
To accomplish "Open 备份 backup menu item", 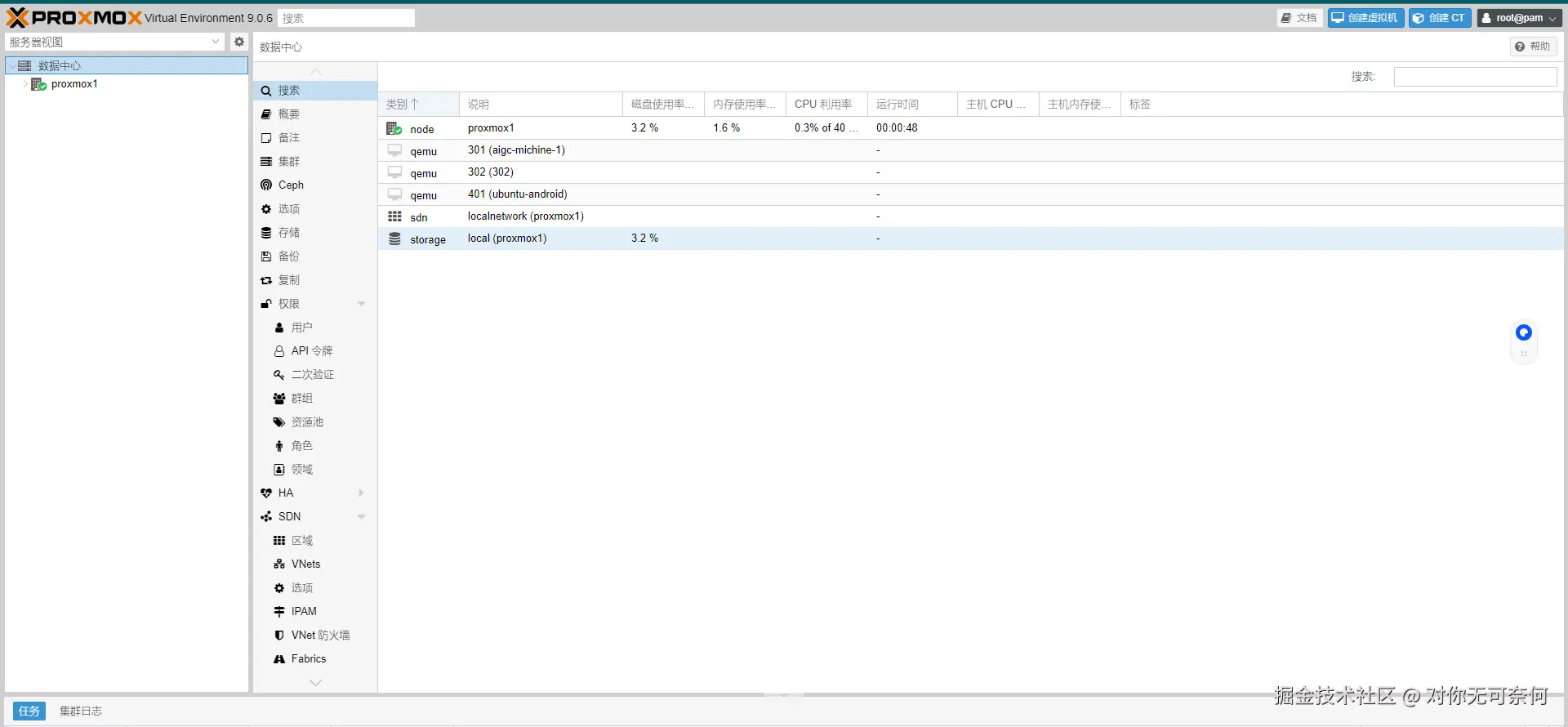I will (x=315, y=256).
